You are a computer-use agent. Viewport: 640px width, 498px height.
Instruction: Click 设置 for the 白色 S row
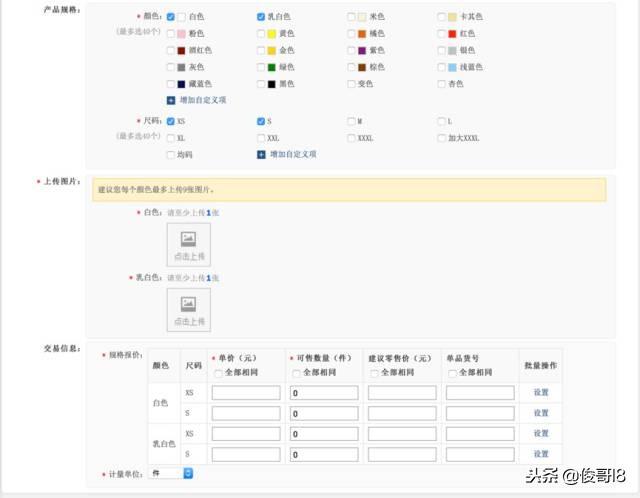click(541, 413)
